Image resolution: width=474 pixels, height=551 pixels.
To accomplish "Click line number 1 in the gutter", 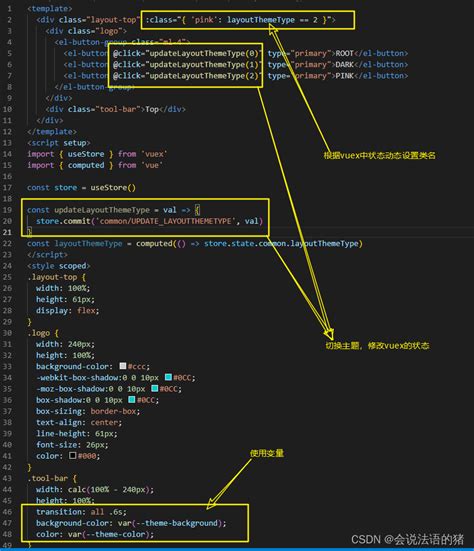I will [9, 9].
